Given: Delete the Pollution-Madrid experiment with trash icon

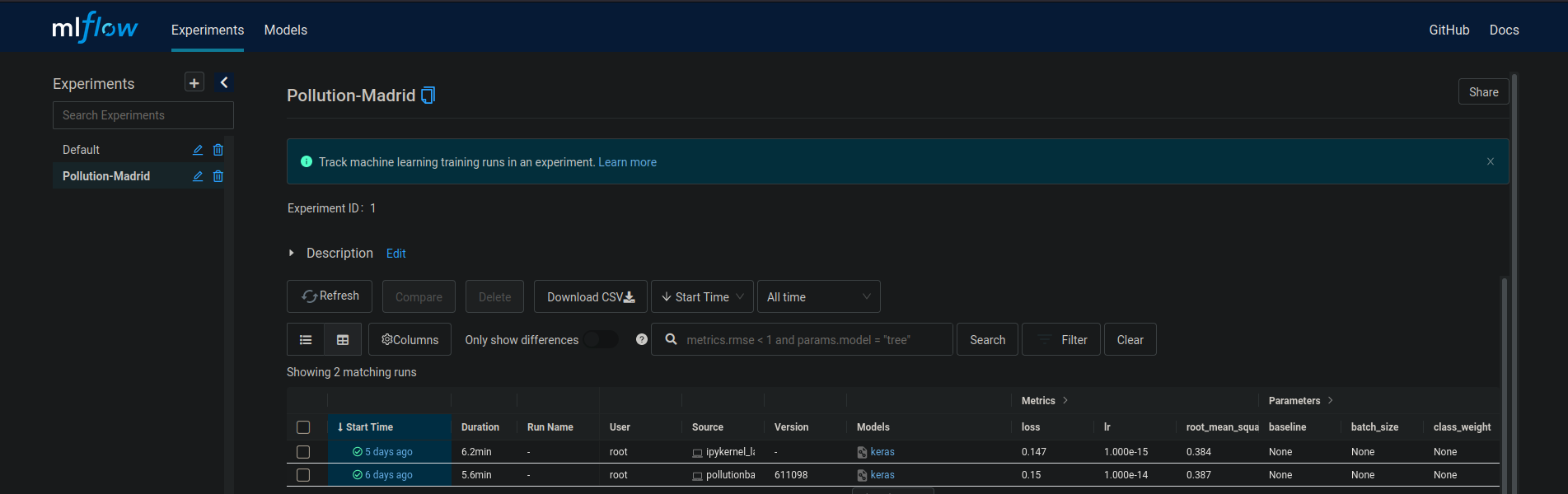Looking at the screenshot, I should coord(218,176).
